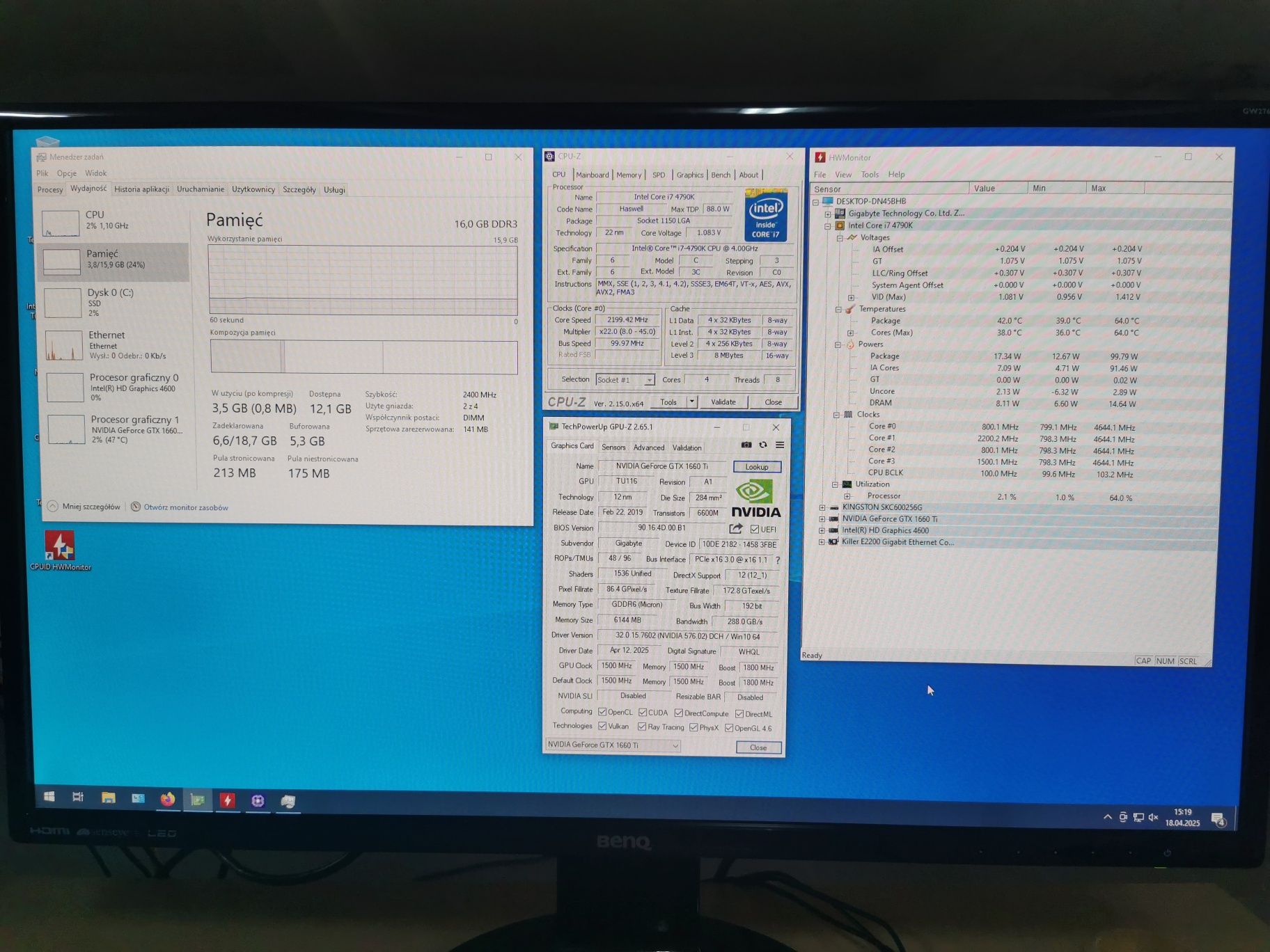Toggle the CUDA checkbox
The height and width of the screenshot is (952, 1270).
(x=643, y=713)
